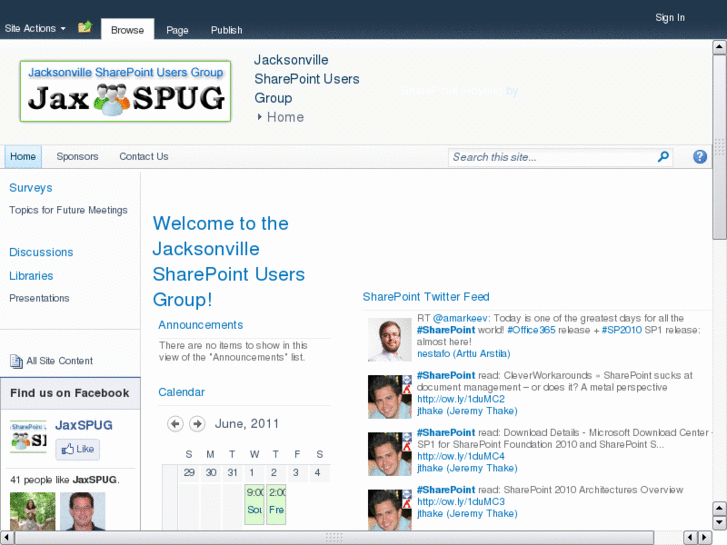This screenshot has width=727, height=545.
Task: Open the http://ow.ly/1duMC2 link
Action: point(461,399)
